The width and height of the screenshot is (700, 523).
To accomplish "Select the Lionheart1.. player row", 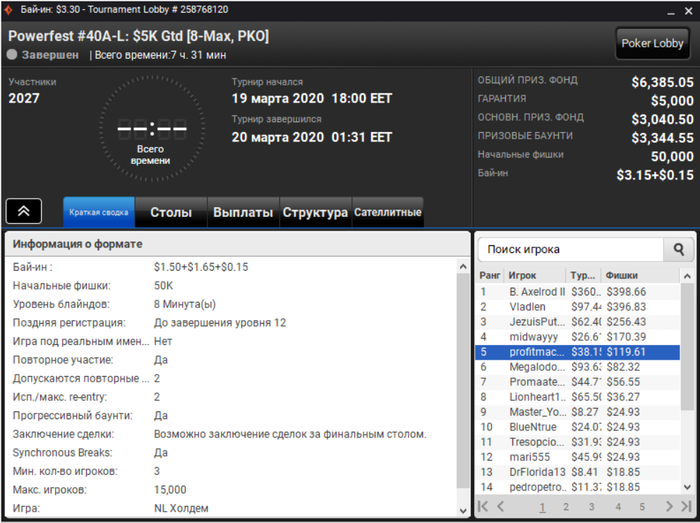I will pos(578,397).
